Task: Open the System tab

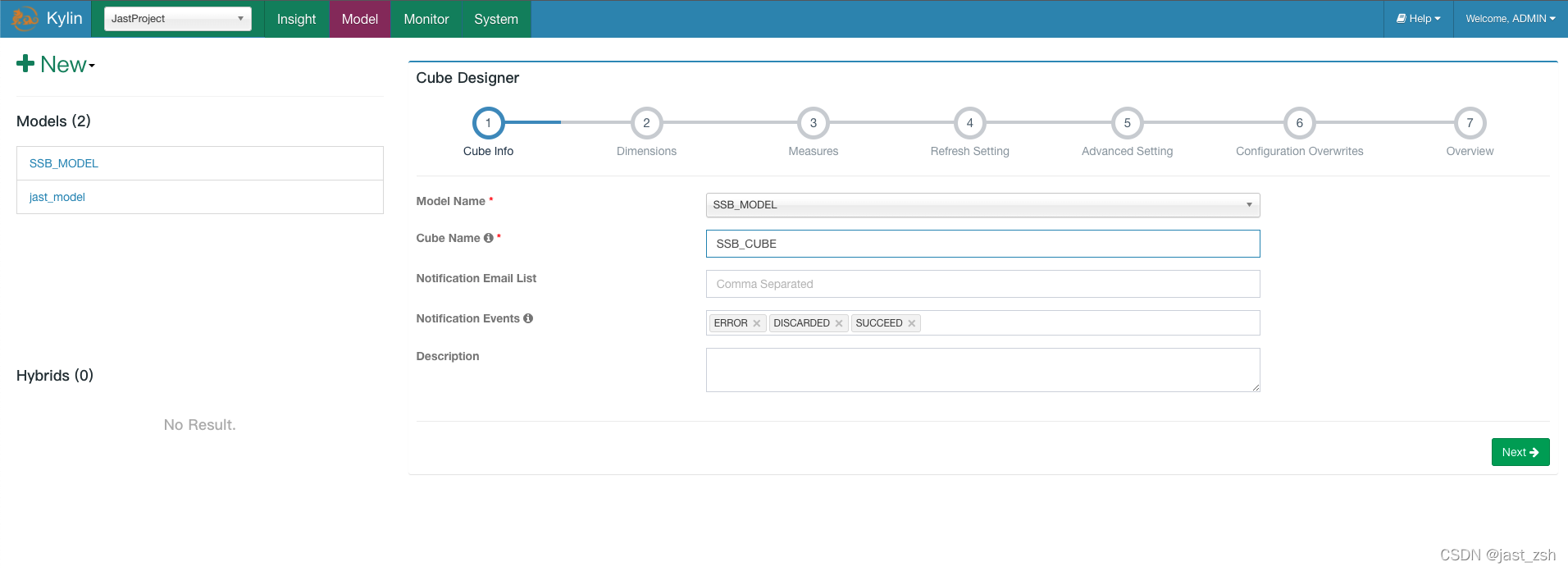Action: (496, 19)
